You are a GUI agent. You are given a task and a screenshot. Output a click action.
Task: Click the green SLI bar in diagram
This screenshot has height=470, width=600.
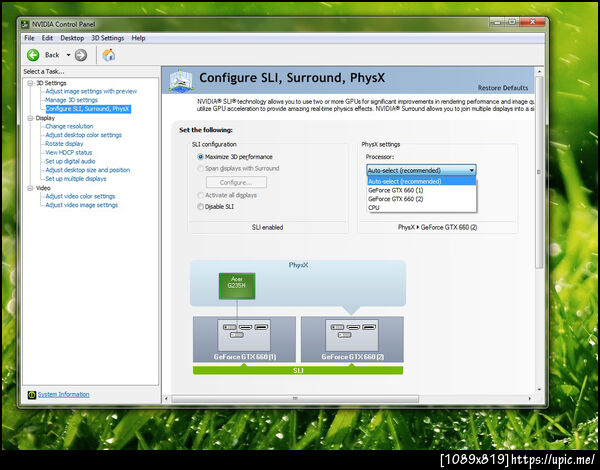pyautogui.click(x=298, y=370)
